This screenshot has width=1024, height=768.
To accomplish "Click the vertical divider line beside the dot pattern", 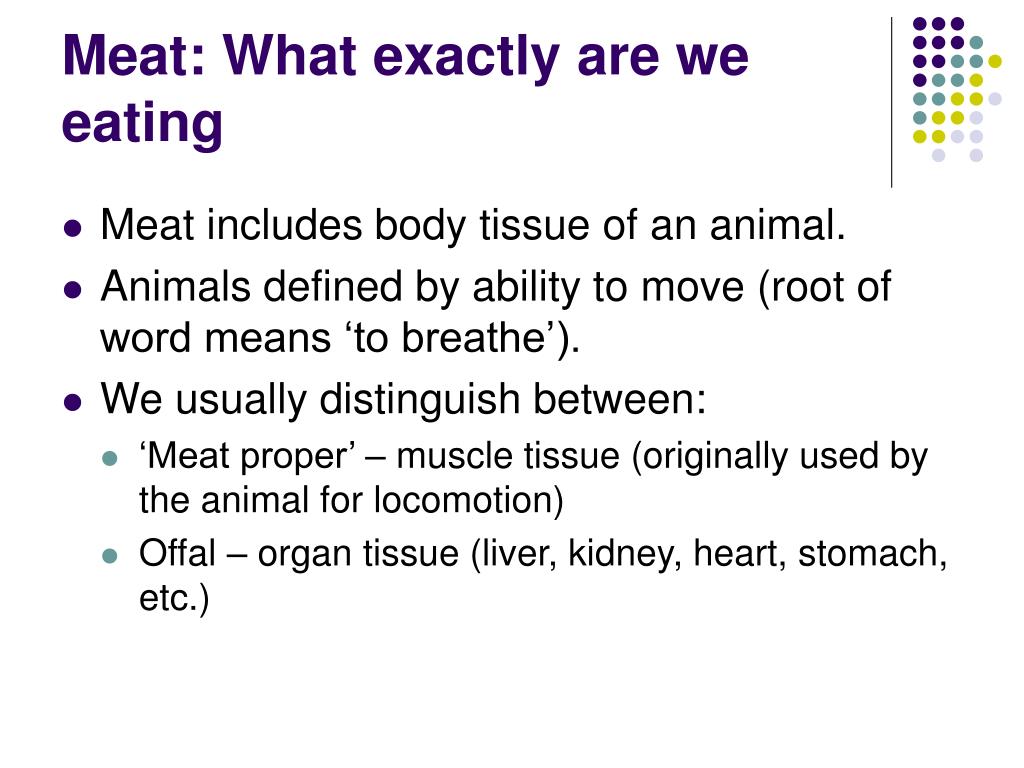I will [x=891, y=103].
